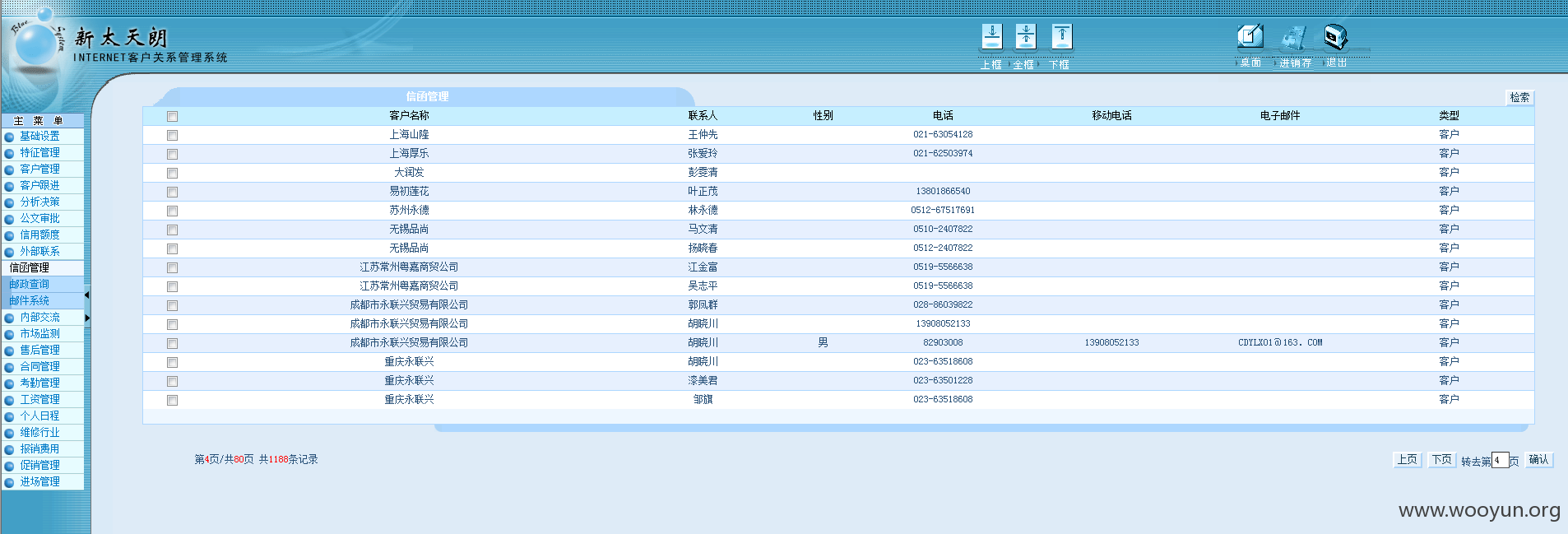Toggle the select-all checkbox in table header
The image size is (1568, 534).
click(x=172, y=116)
